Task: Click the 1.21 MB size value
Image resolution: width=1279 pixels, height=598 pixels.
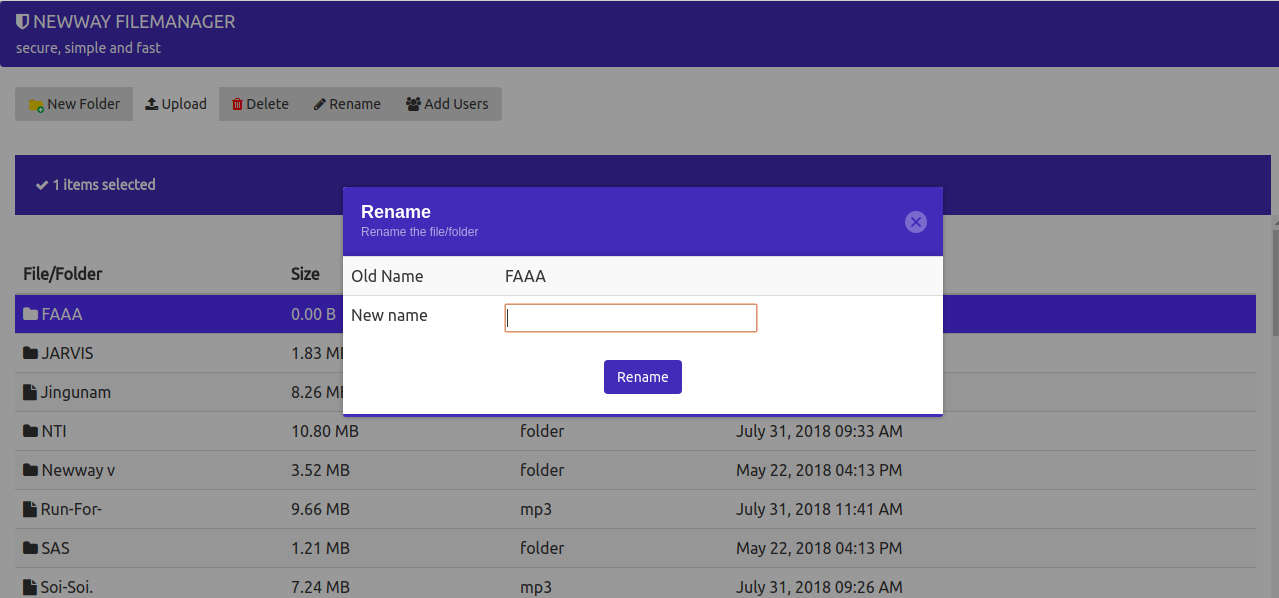Action: [320, 548]
